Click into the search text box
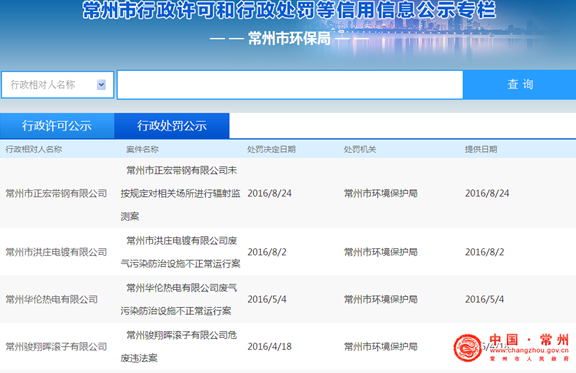Image resolution: width=576 pixels, height=373 pixels. pyautogui.click(x=290, y=85)
